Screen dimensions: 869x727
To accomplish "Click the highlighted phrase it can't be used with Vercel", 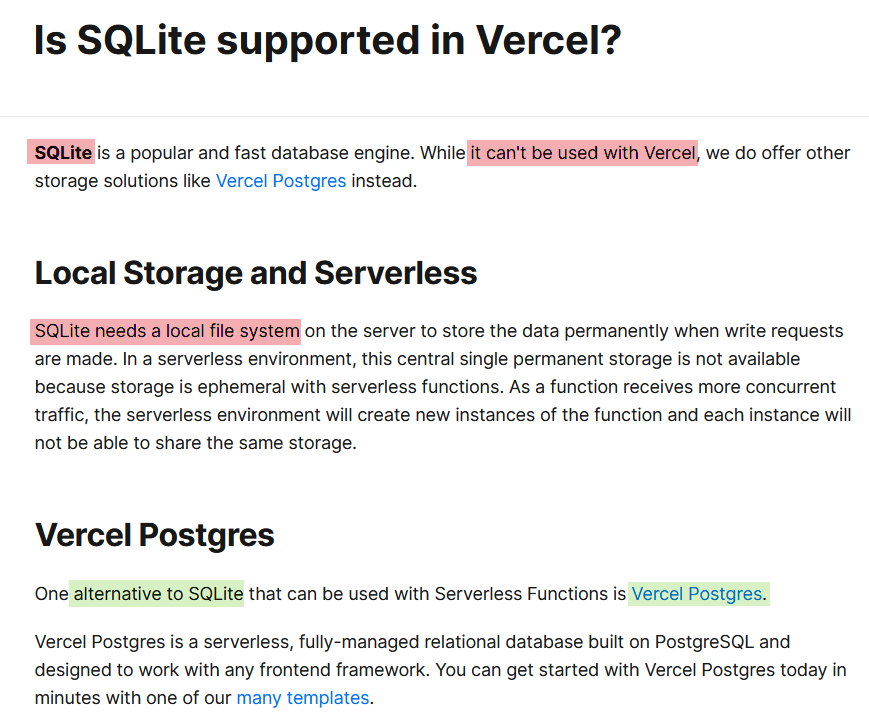I will point(582,153).
